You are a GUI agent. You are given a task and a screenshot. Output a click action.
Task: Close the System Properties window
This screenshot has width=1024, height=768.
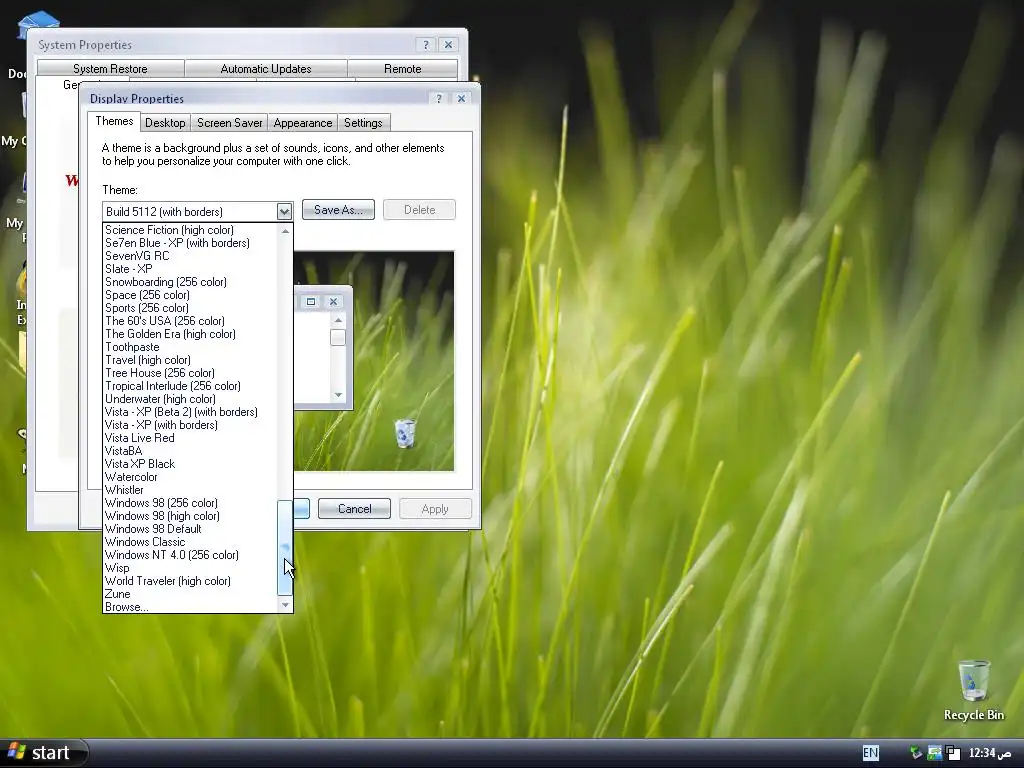click(448, 44)
